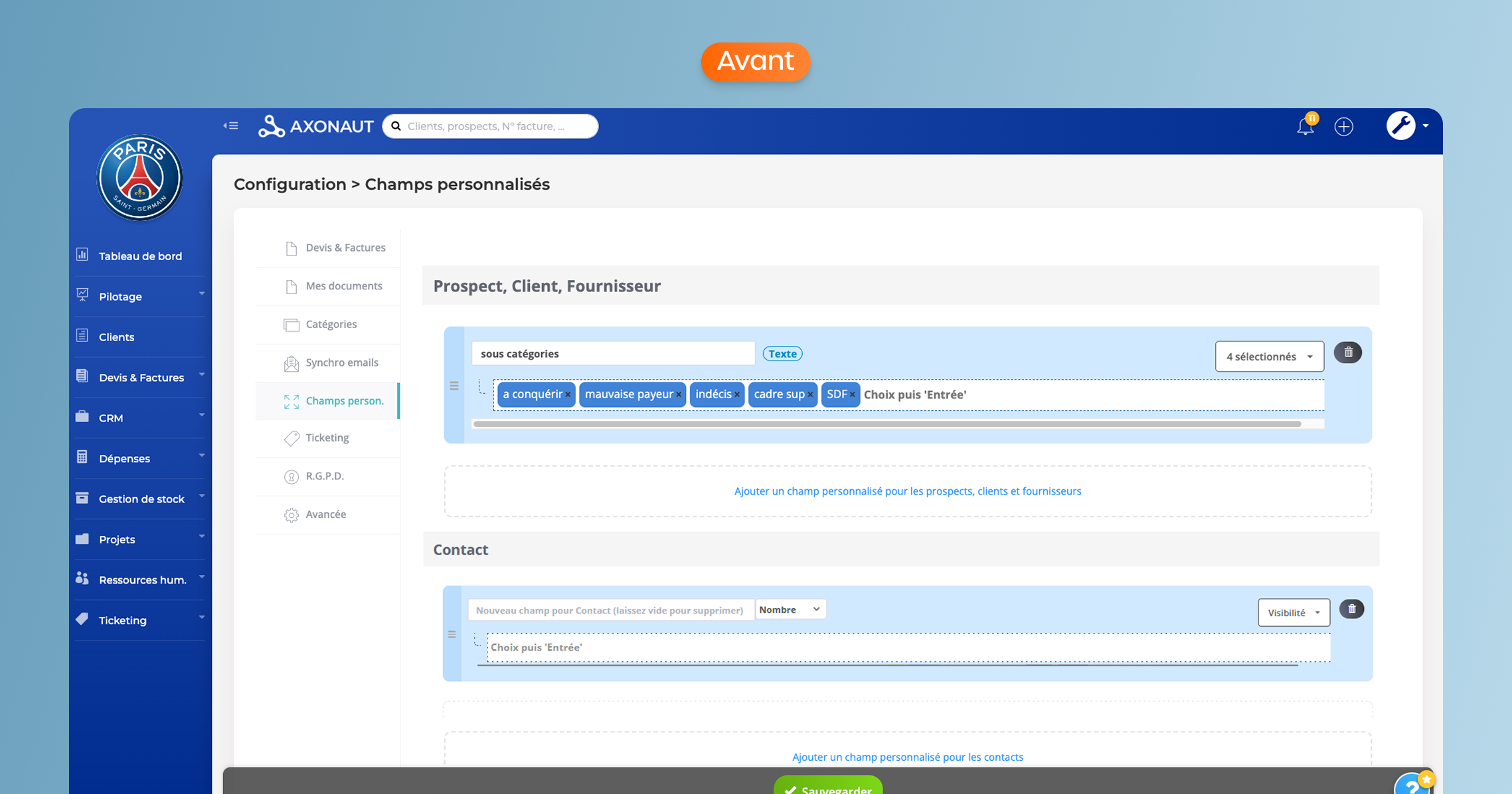Viewport: 1512px width, 794px height.
Task: Click the horizontal scrollbar under tags
Action: (x=886, y=424)
